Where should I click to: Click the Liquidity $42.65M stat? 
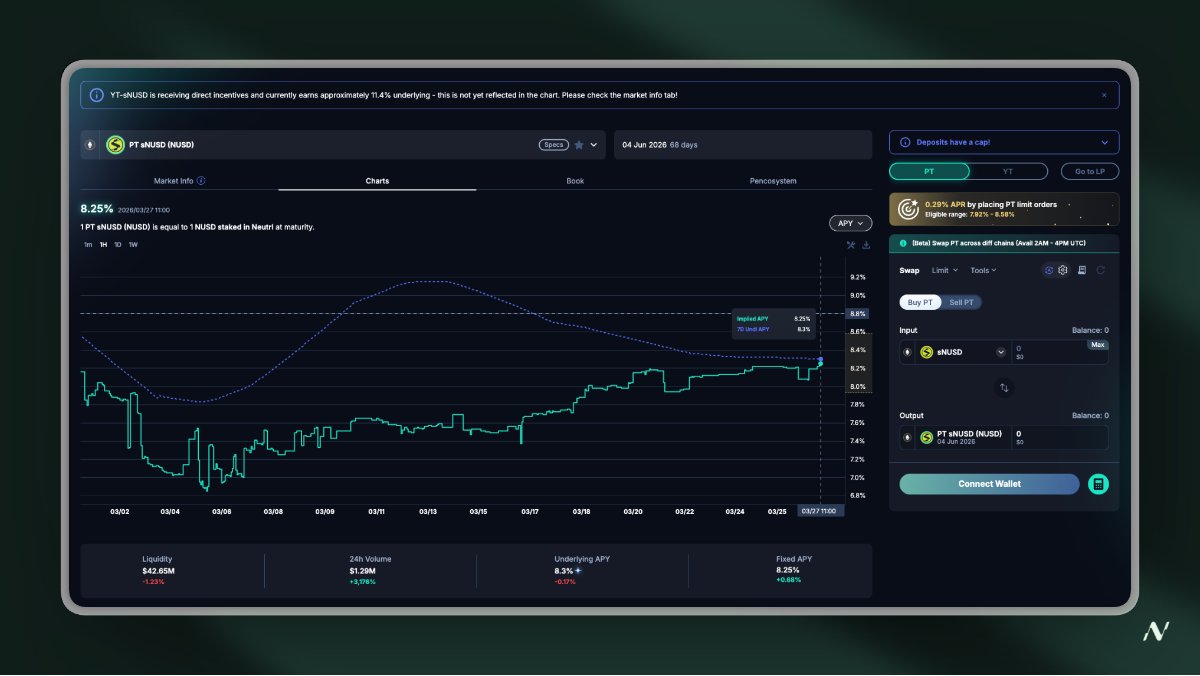(x=158, y=571)
